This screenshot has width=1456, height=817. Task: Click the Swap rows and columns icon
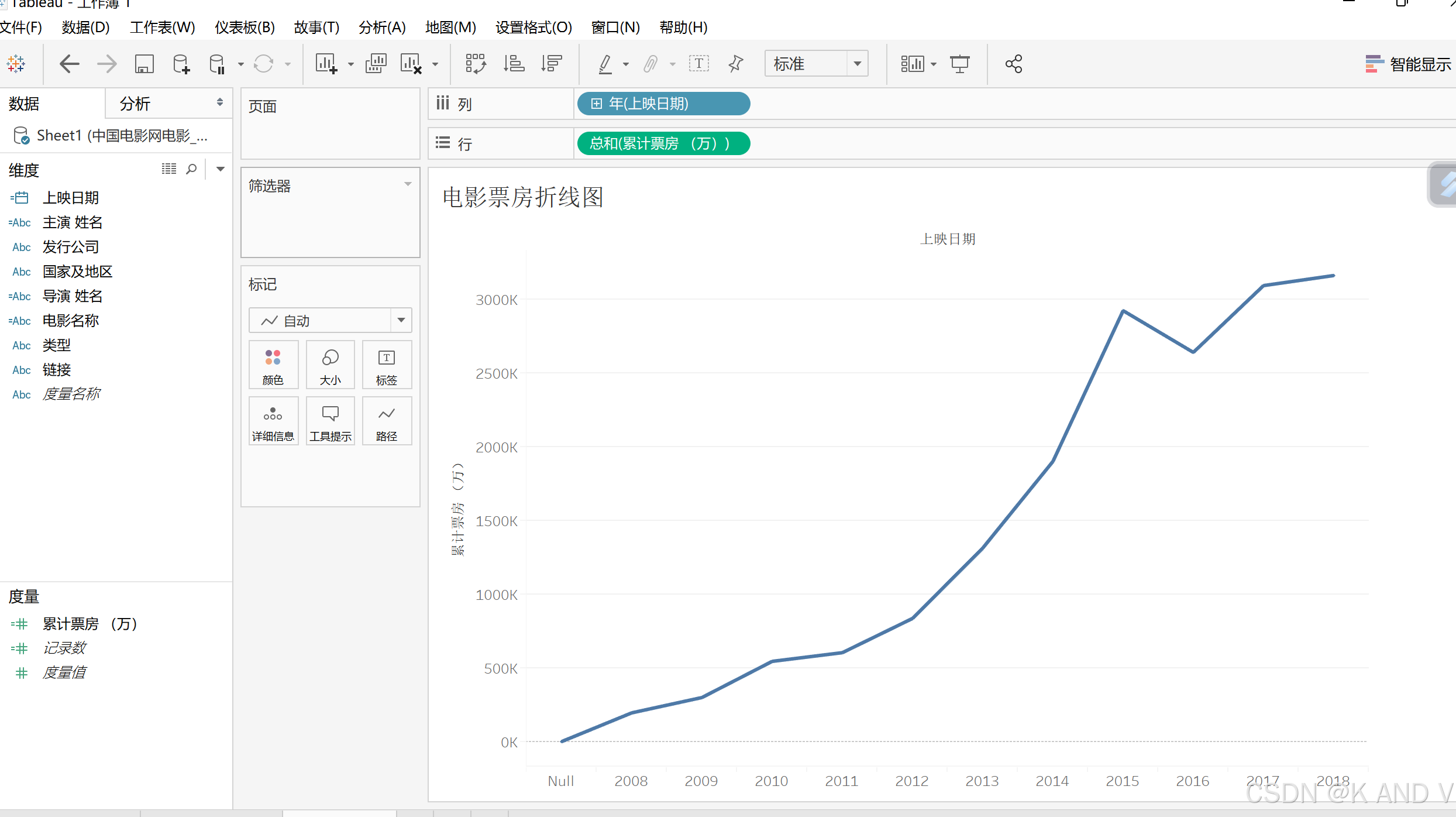(475, 64)
